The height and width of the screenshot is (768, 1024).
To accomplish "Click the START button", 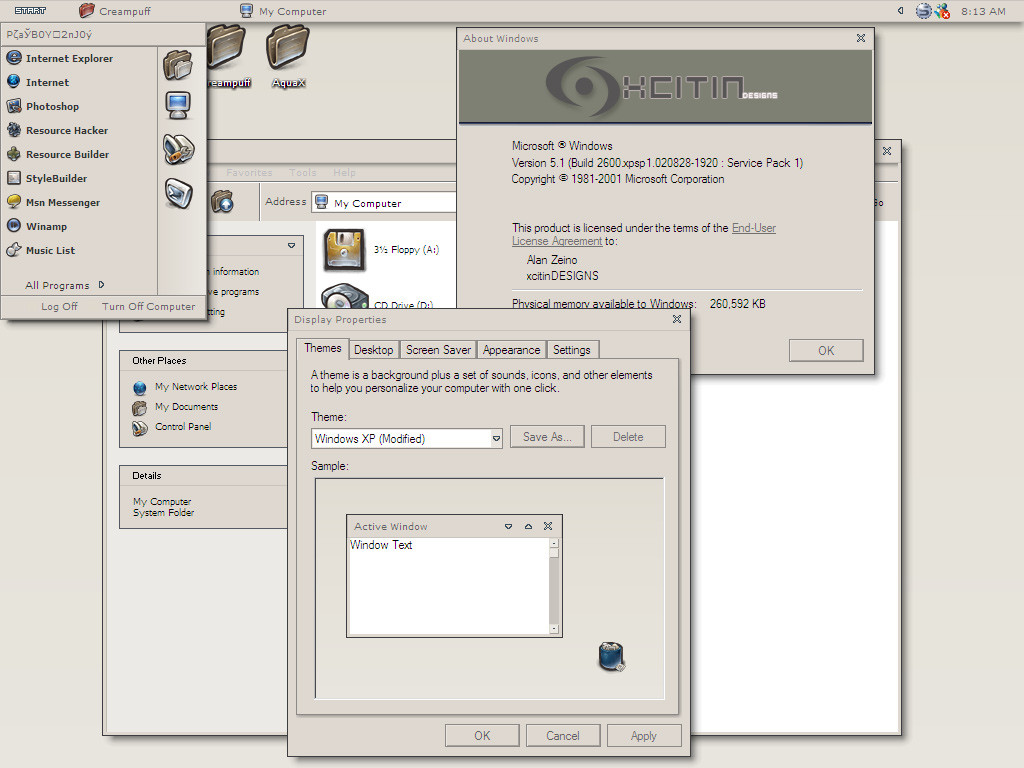I will (x=30, y=10).
